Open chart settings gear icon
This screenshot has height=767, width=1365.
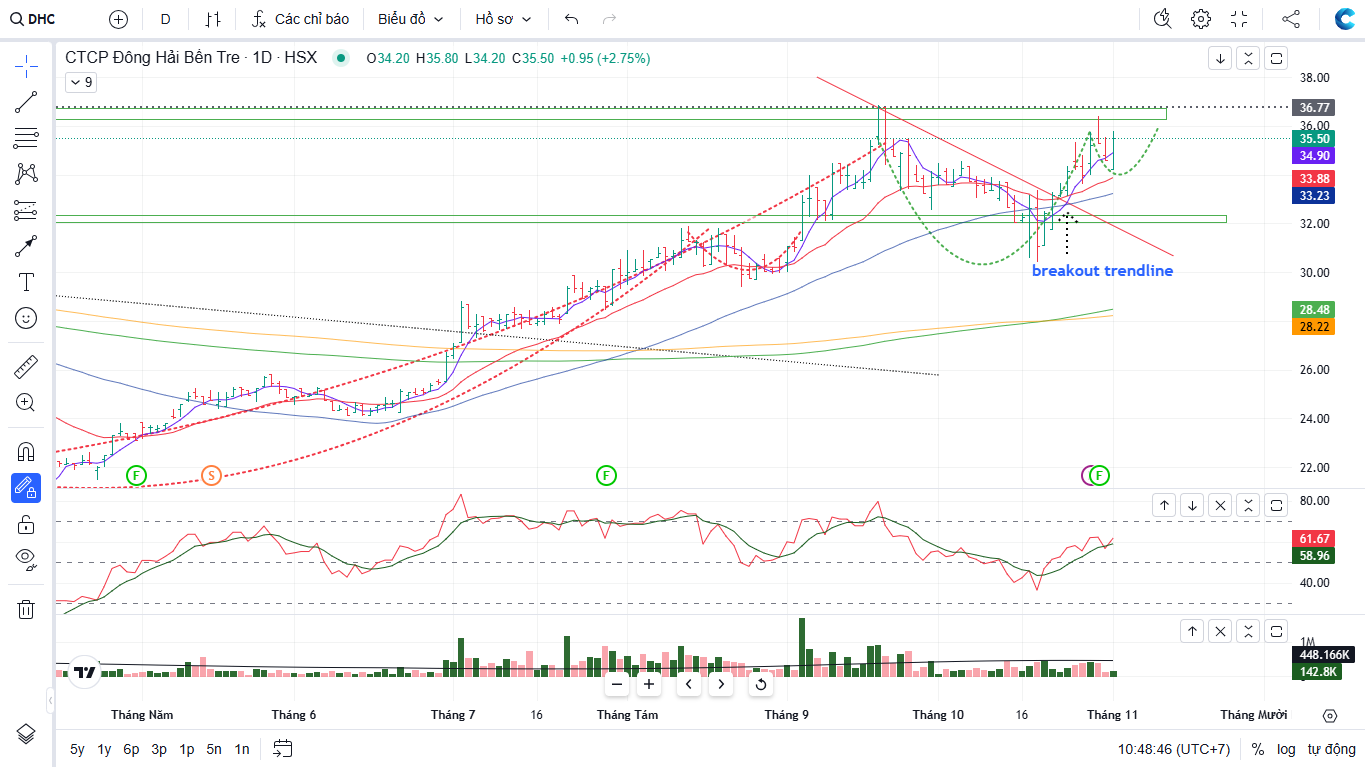tap(1201, 19)
